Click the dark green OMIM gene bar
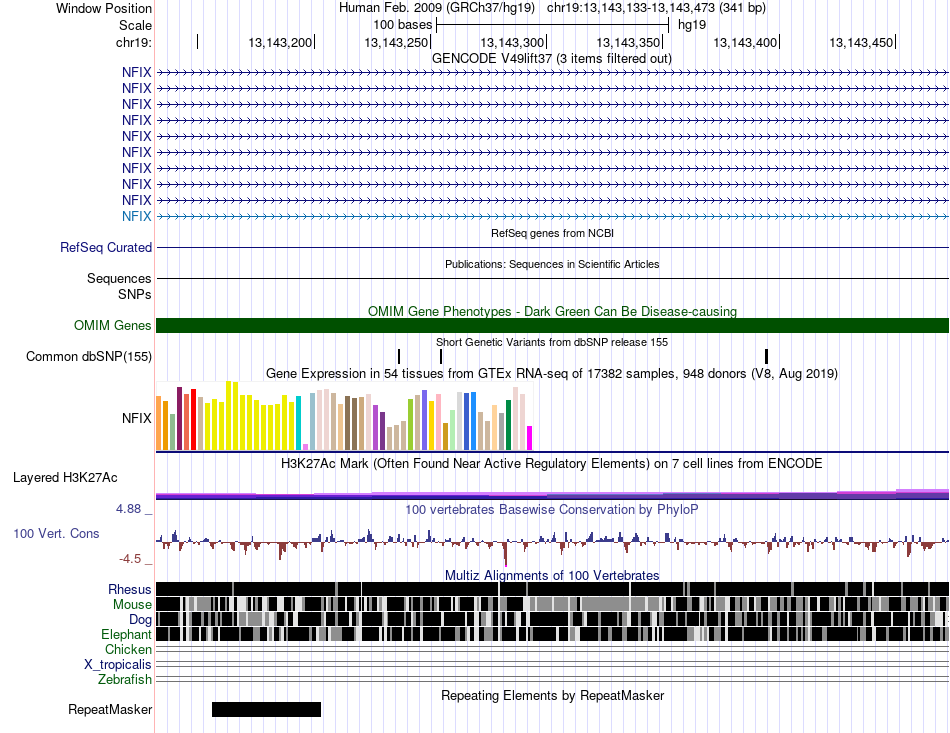The width and height of the screenshot is (950, 733). [x=552, y=325]
